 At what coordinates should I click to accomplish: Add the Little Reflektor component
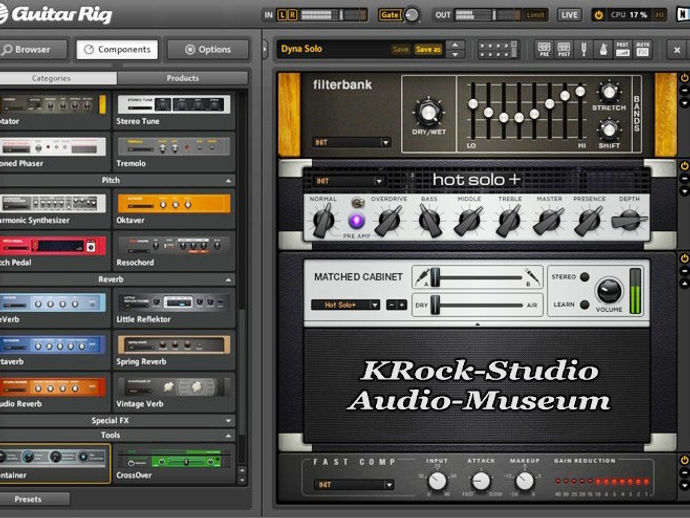coord(174,308)
